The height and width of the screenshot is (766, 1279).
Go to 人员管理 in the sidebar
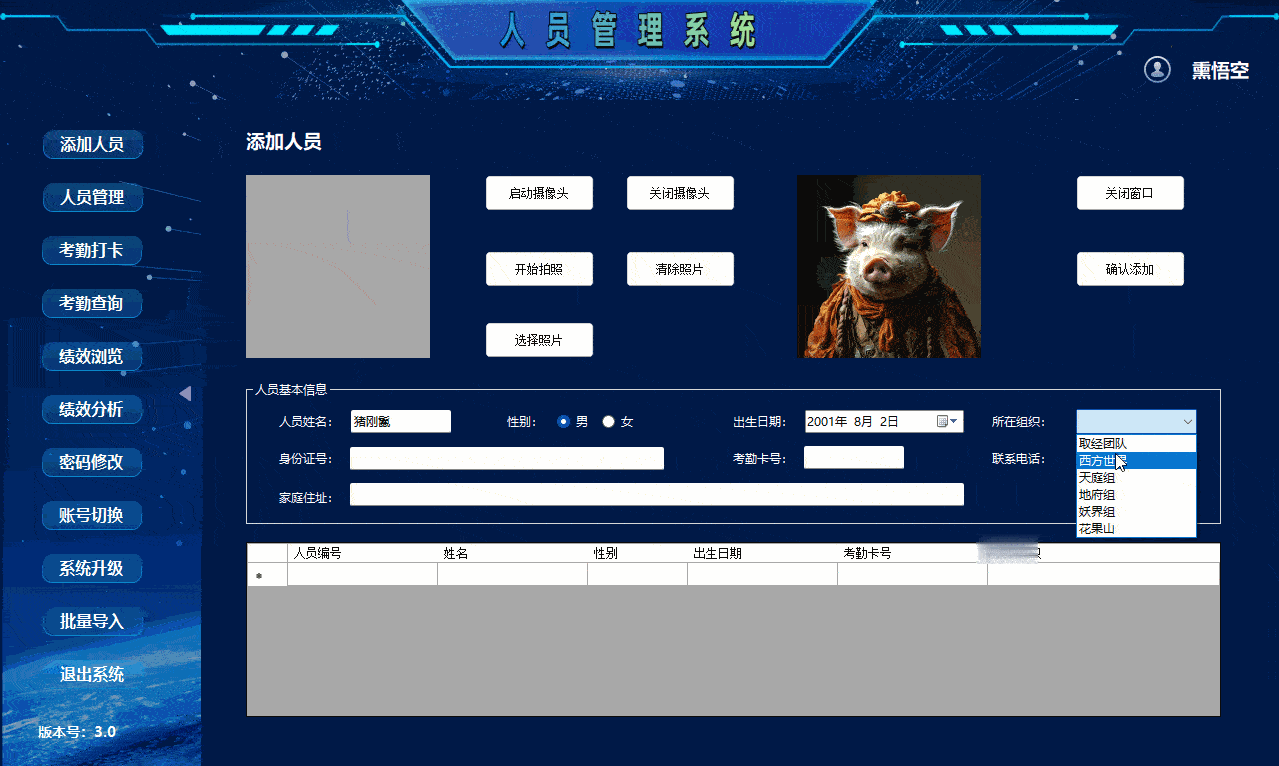(92, 197)
